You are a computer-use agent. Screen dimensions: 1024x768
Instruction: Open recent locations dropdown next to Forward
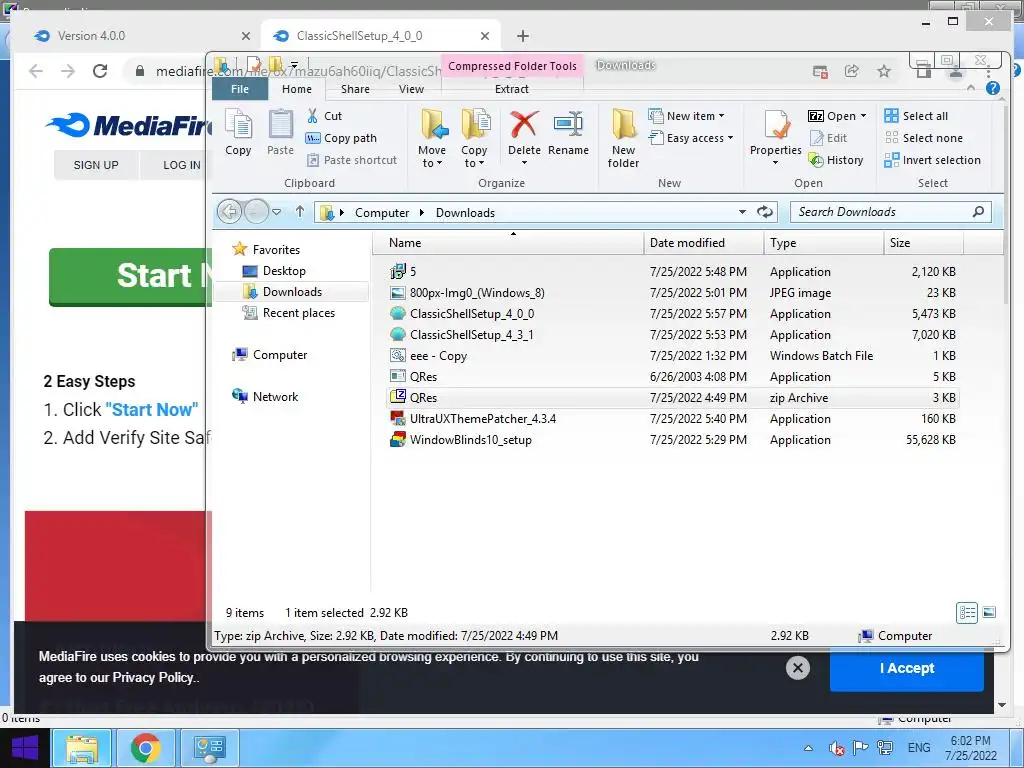pyautogui.click(x=277, y=212)
